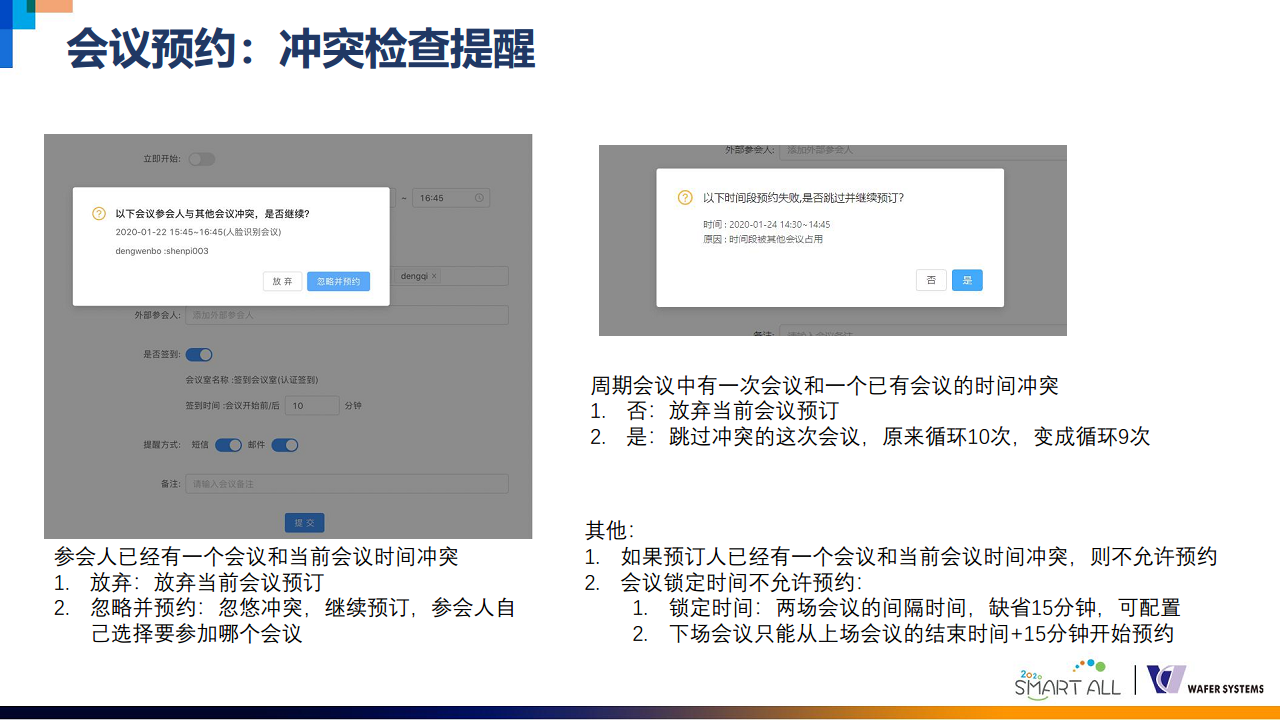
Task: Click the 备注 input in left form
Action: (346, 484)
